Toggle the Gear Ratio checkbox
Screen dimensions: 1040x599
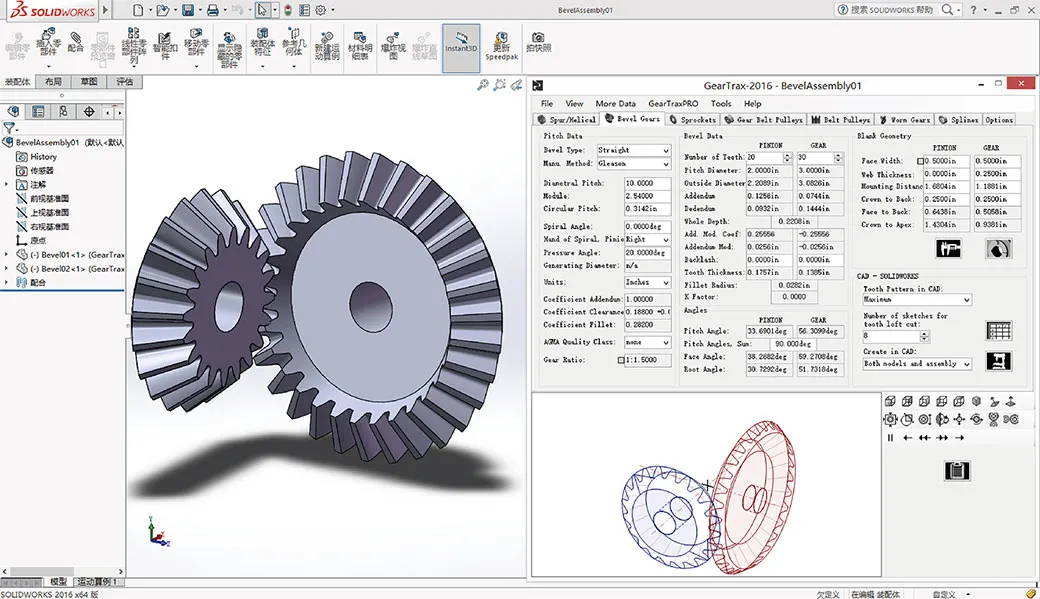click(x=621, y=360)
